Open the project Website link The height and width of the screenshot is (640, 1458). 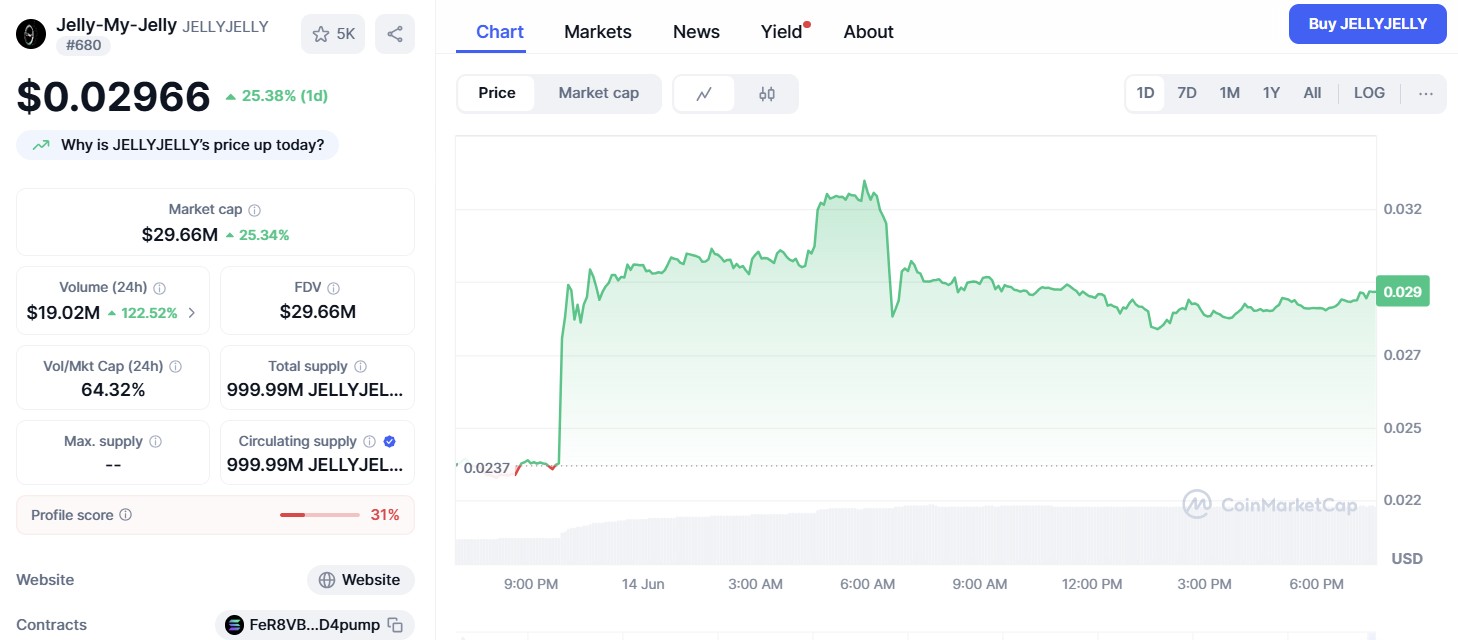click(360, 580)
